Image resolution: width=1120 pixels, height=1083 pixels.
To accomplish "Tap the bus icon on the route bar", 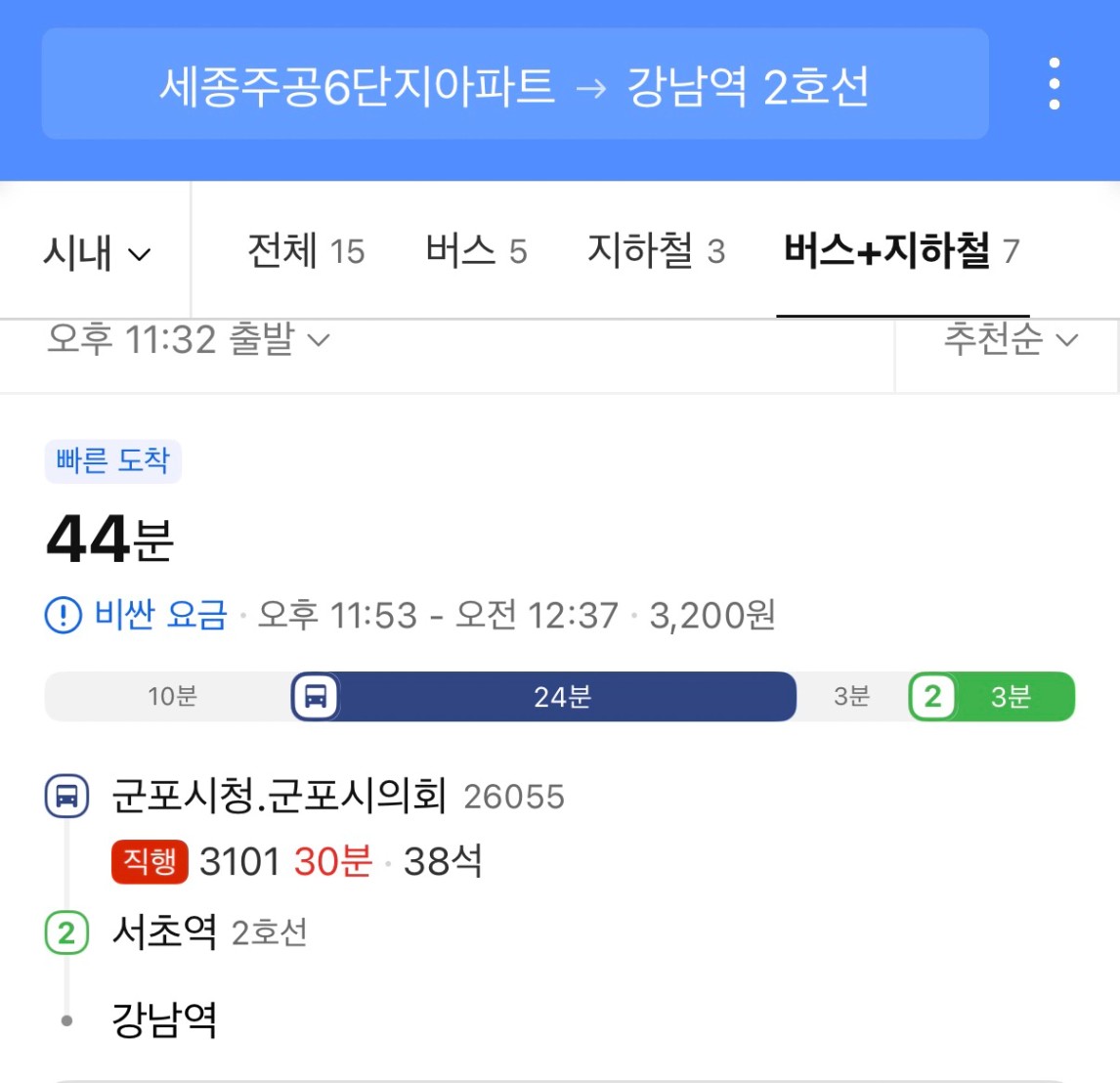I will (316, 696).
